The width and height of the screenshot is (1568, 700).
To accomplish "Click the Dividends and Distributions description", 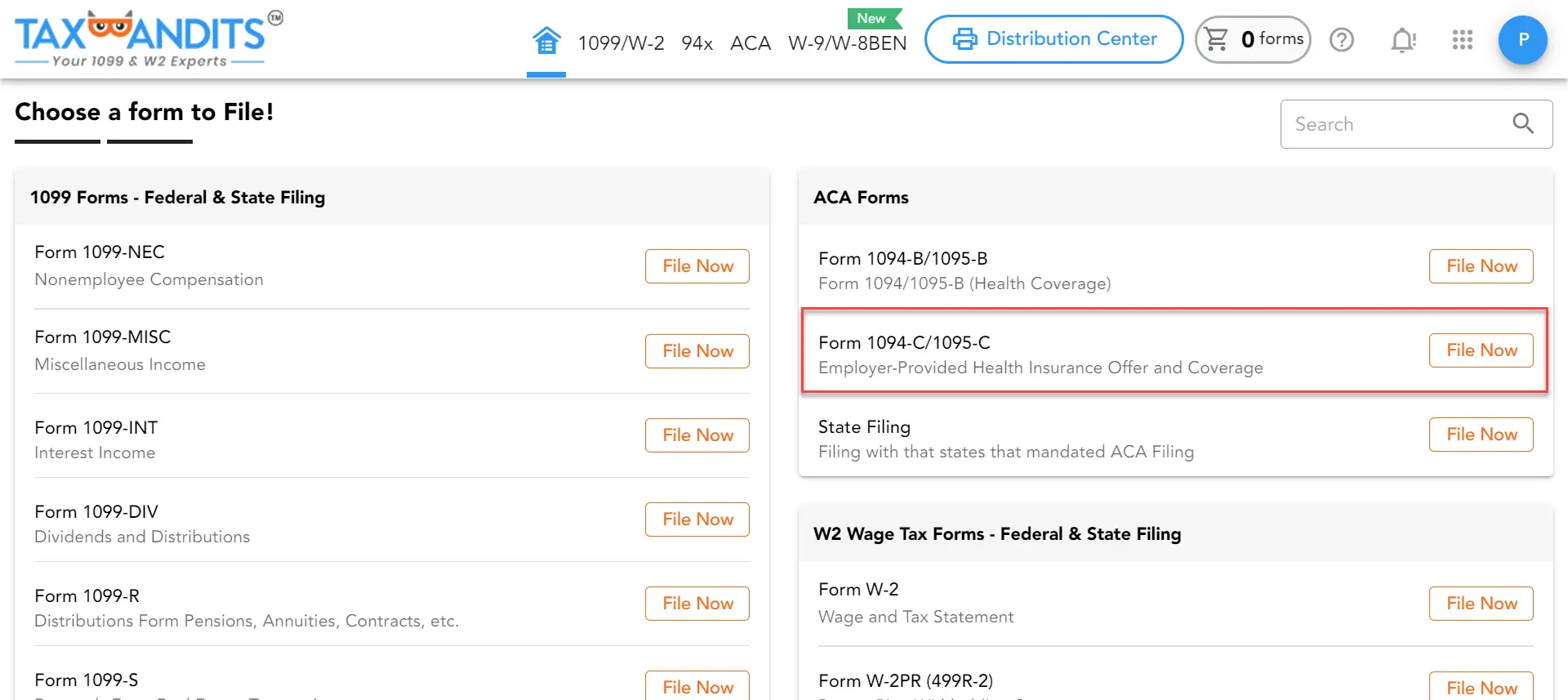I will 142,537.
